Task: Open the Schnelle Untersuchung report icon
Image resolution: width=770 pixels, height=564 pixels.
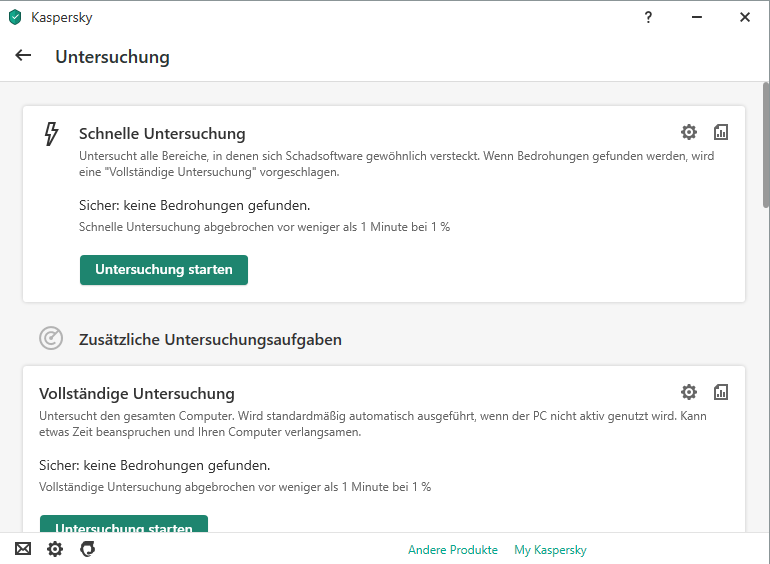Action: pos(721,132)
